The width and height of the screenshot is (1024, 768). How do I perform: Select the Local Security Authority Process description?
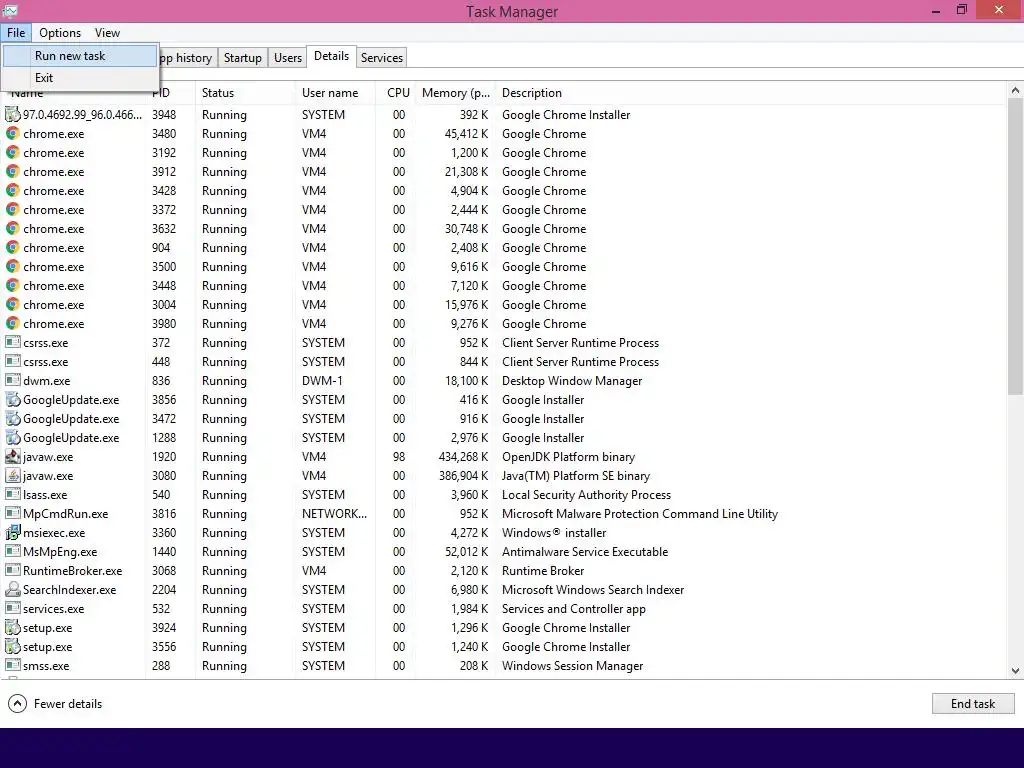click(x=586, y=494)
